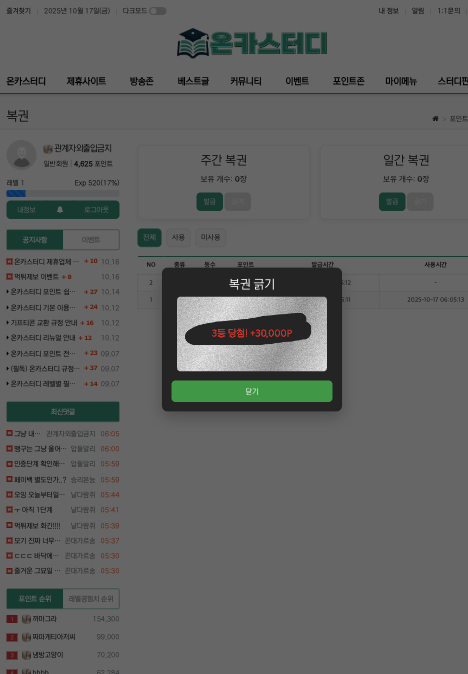The height and width of the screenshot is (674, 468).
Task: Click 발급 under 주간 복권
Action: (210, 202)
